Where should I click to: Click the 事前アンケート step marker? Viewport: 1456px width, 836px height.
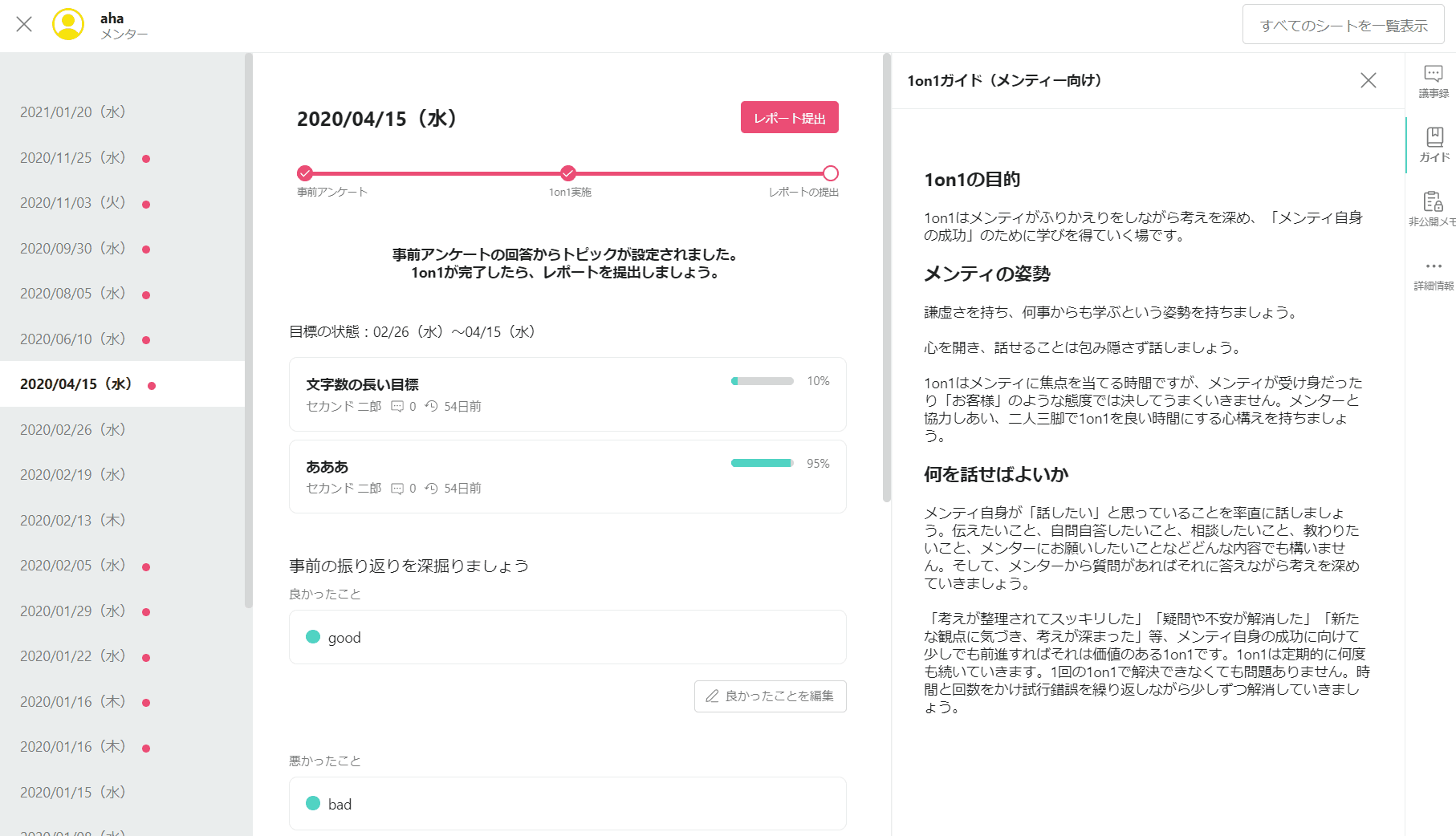pos(305,173)
